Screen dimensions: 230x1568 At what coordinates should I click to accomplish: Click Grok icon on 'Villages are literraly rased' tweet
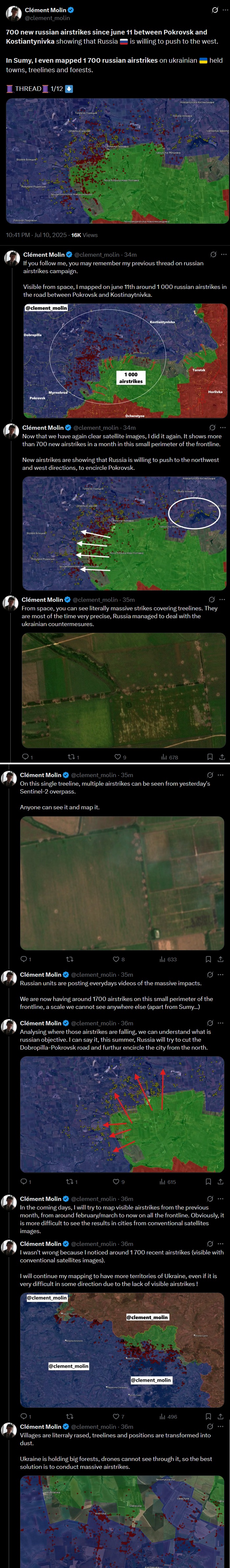point(210,1426)
